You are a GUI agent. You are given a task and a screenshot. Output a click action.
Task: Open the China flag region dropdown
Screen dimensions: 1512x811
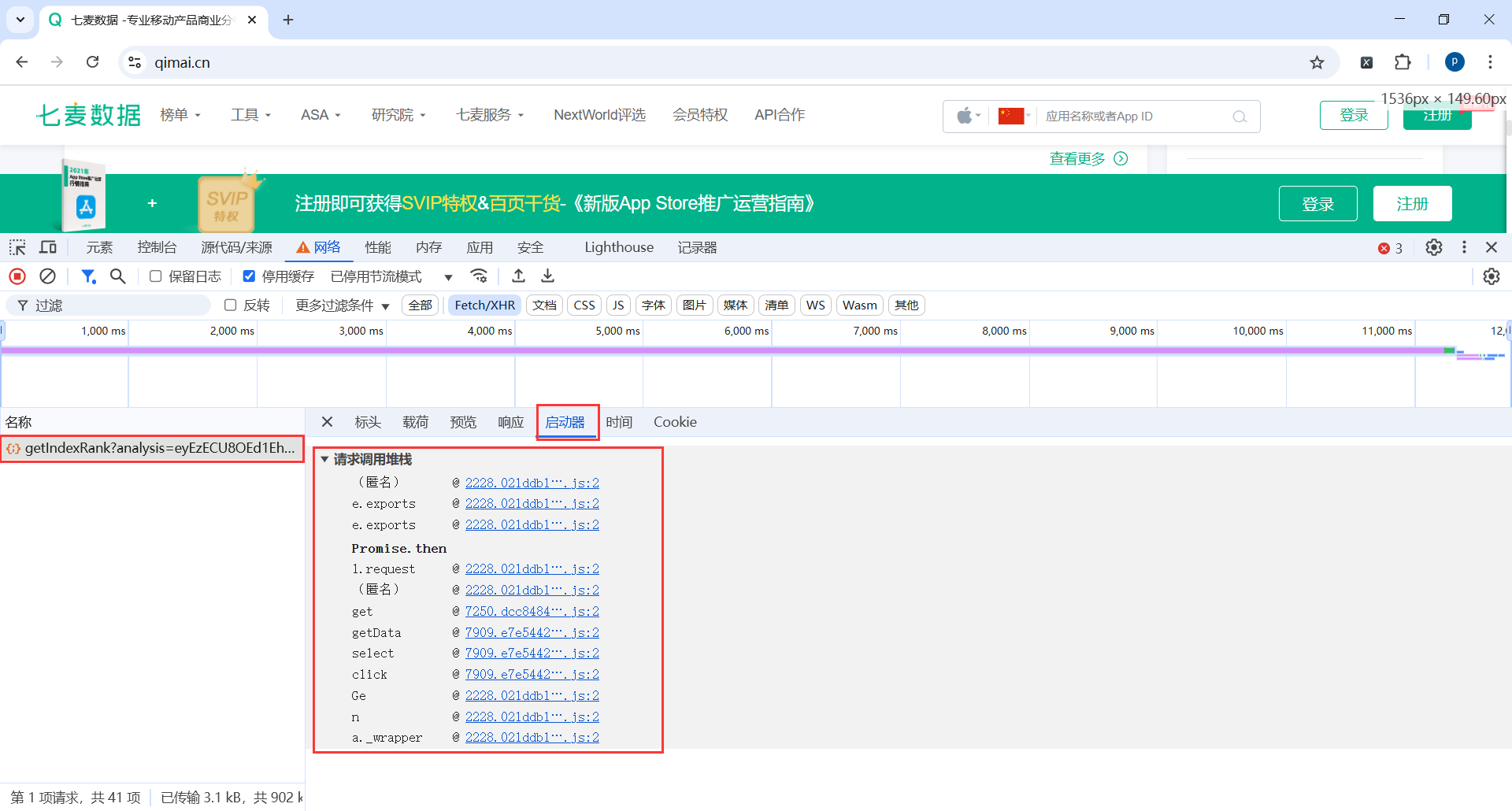coord(1016,117)
